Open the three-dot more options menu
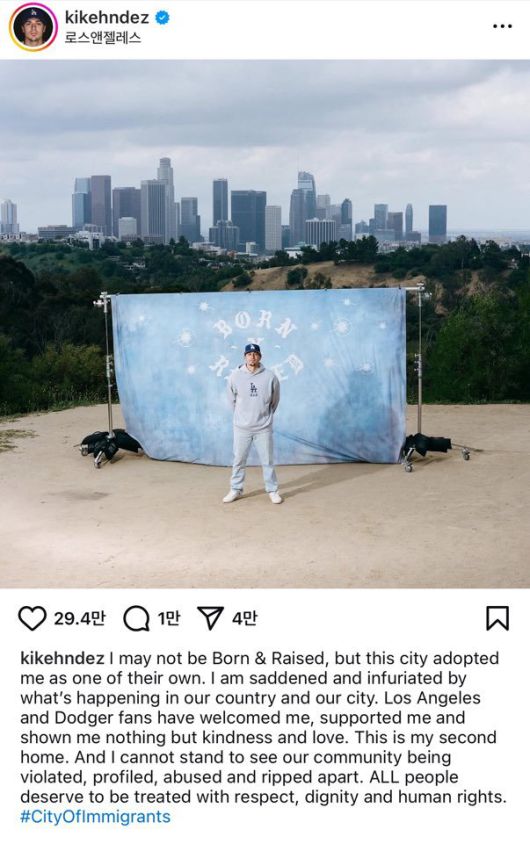Image resolution: width=530 pixels, height=844 pixels. coord(502,26)
